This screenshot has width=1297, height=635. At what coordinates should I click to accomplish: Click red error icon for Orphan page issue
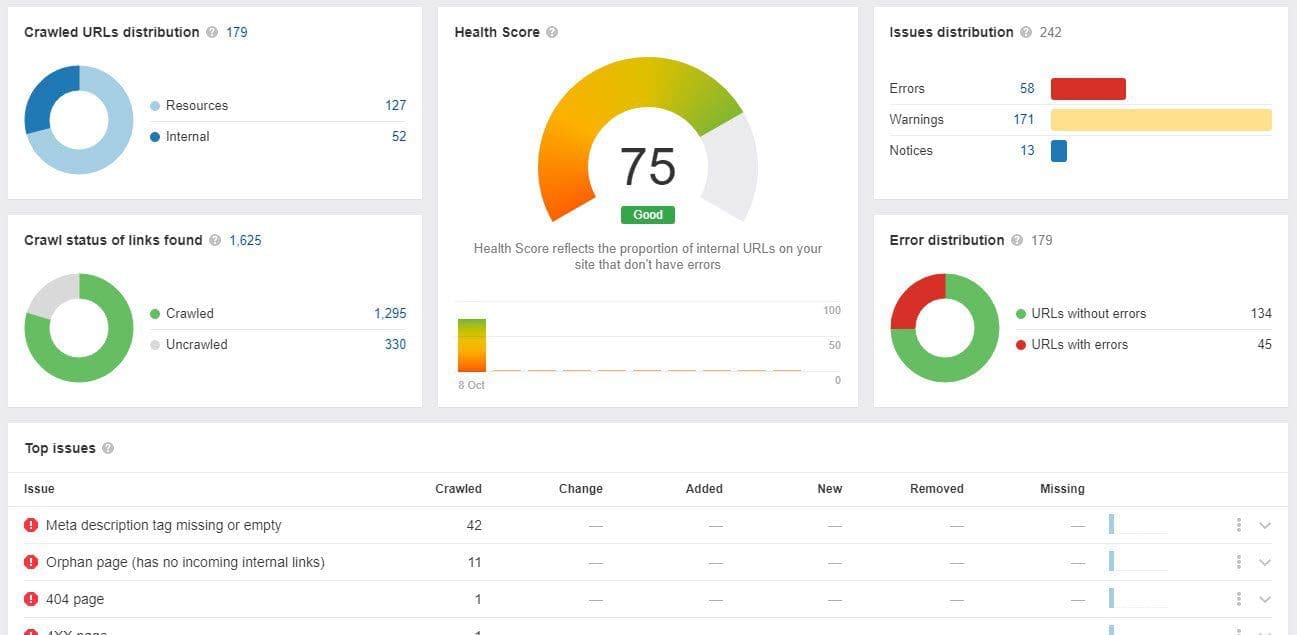tap(31, 562)
